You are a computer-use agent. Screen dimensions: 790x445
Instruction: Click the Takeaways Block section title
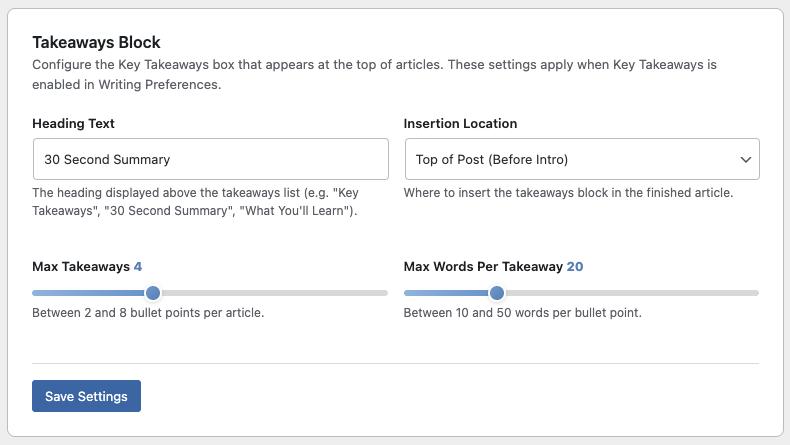click(96, 42)
